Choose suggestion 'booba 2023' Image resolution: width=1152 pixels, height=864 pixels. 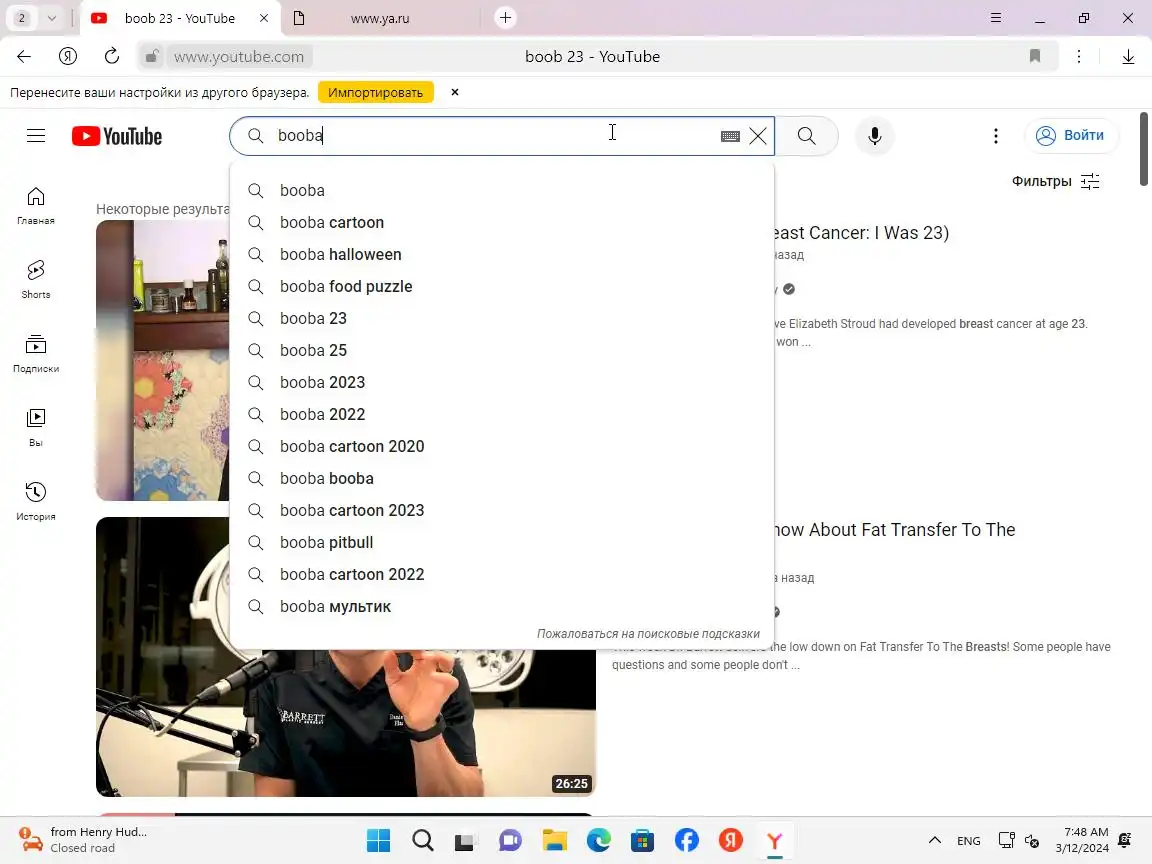tap(502, 382)
